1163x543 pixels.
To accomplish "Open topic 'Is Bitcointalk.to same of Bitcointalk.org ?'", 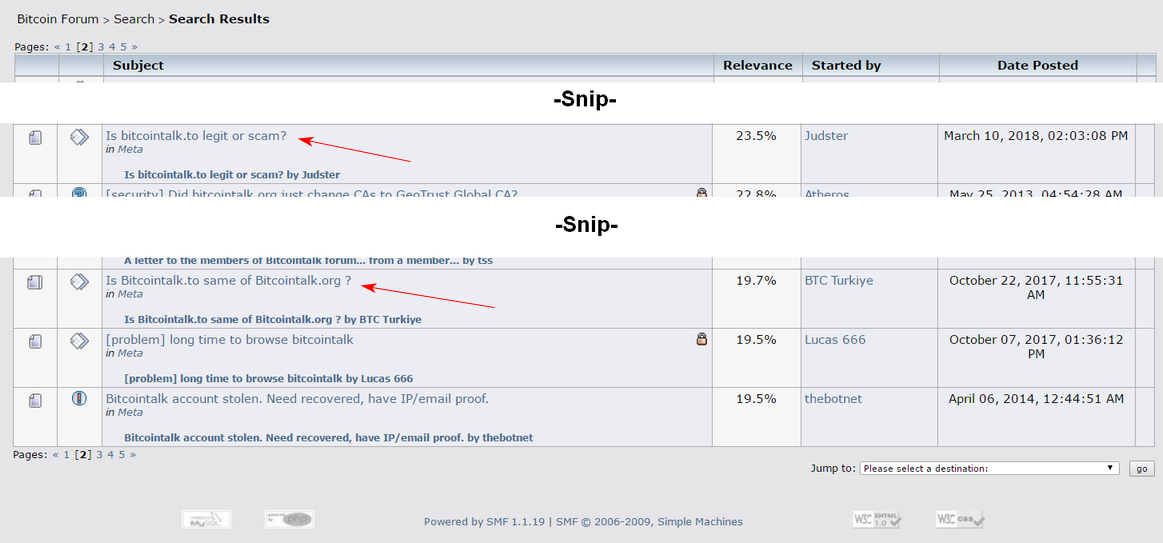I will coord(228,280).
